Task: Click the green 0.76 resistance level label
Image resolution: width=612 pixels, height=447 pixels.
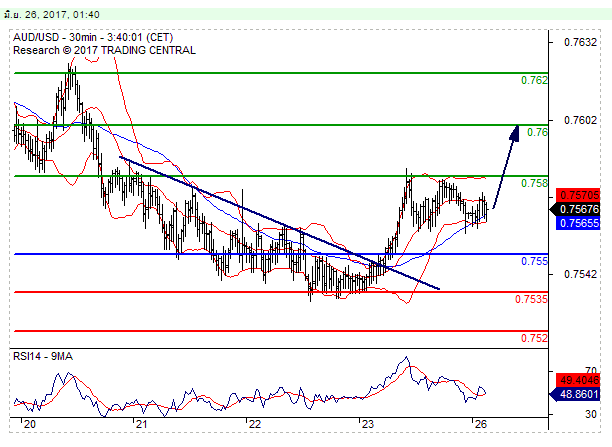Action: pos(537,132)
